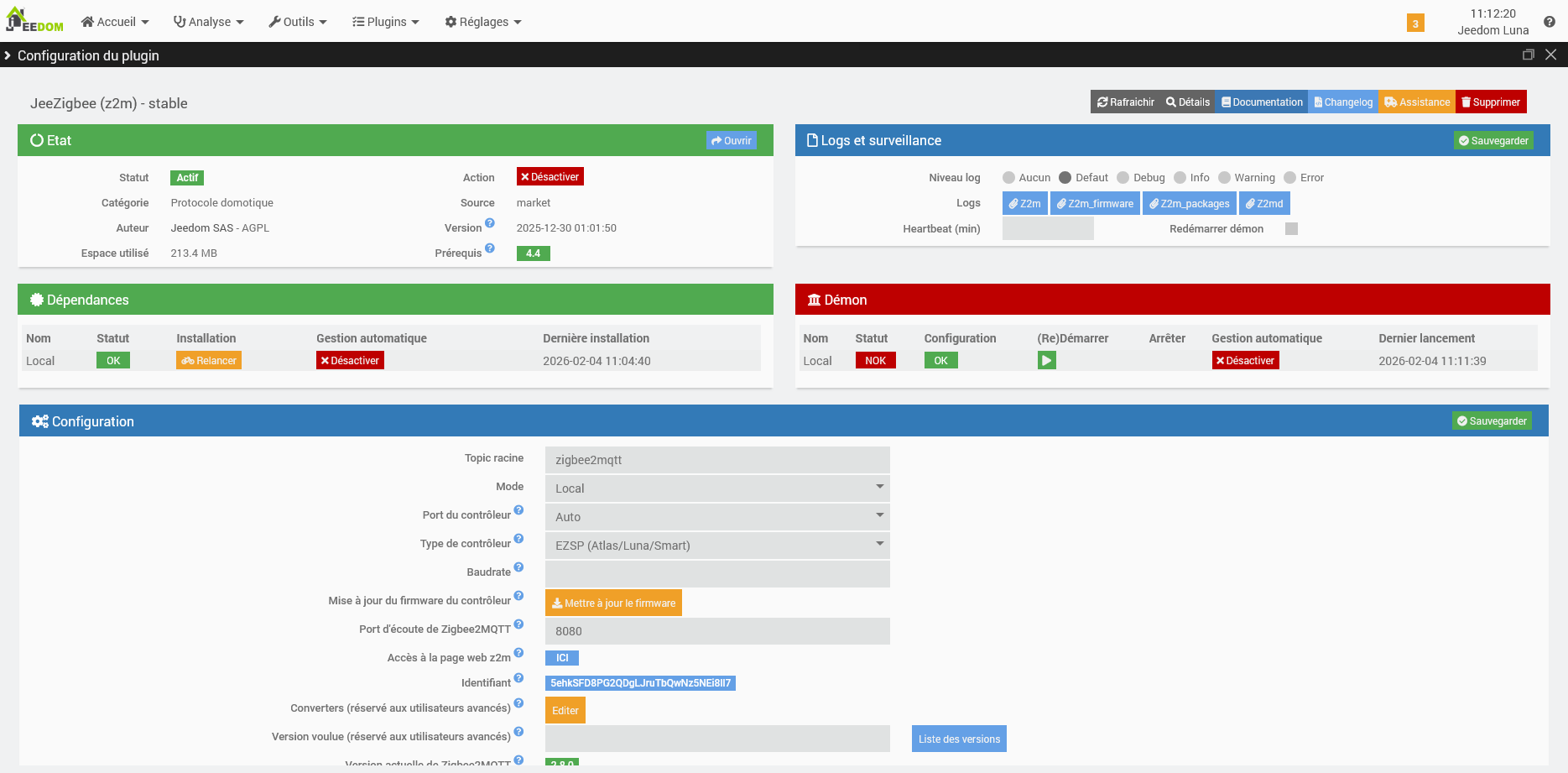
Task: Close the plugin configuration dialog
Action: [x=1550, y=55]
